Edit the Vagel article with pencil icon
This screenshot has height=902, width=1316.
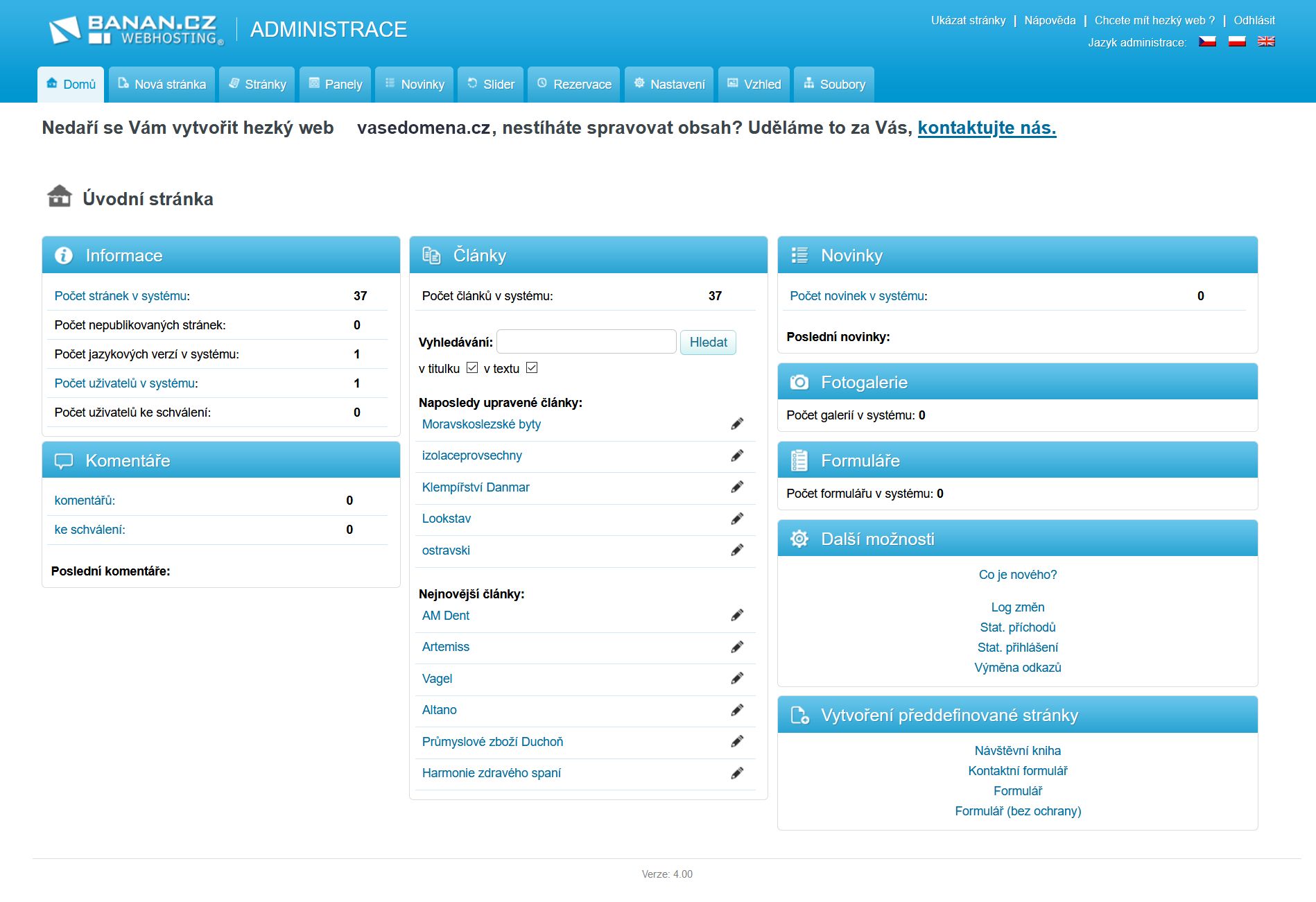(x=737, y=679)
